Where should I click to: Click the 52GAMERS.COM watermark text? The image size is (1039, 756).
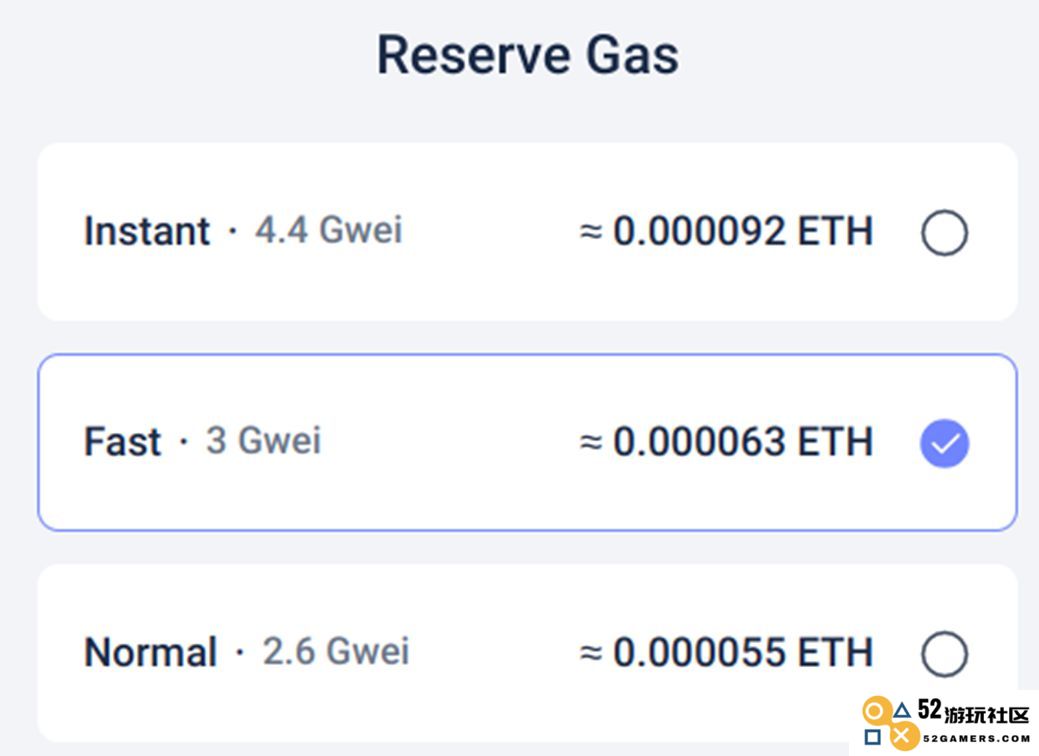[x=977, y=738]
